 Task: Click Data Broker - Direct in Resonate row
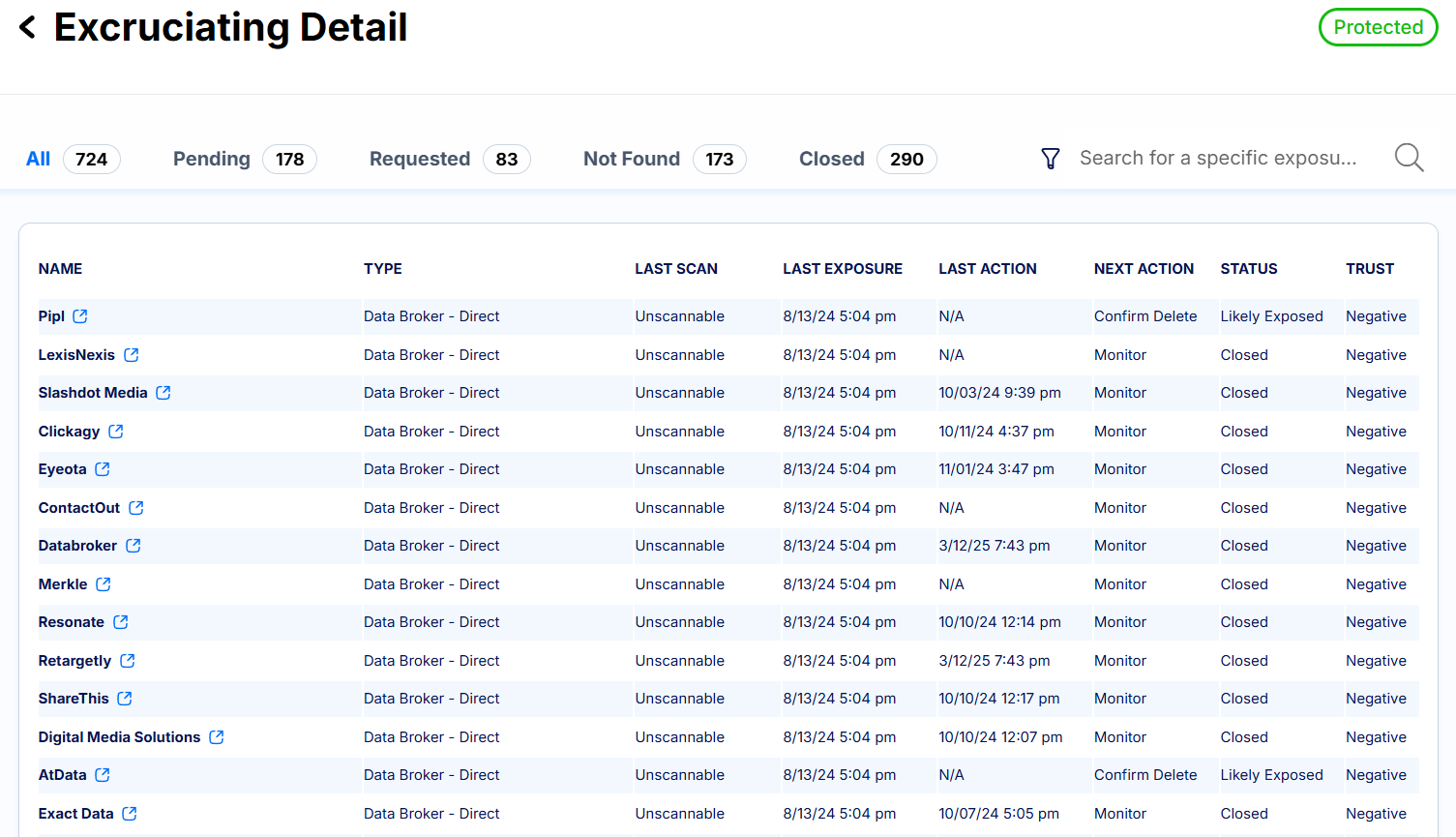tap(431, 622)
